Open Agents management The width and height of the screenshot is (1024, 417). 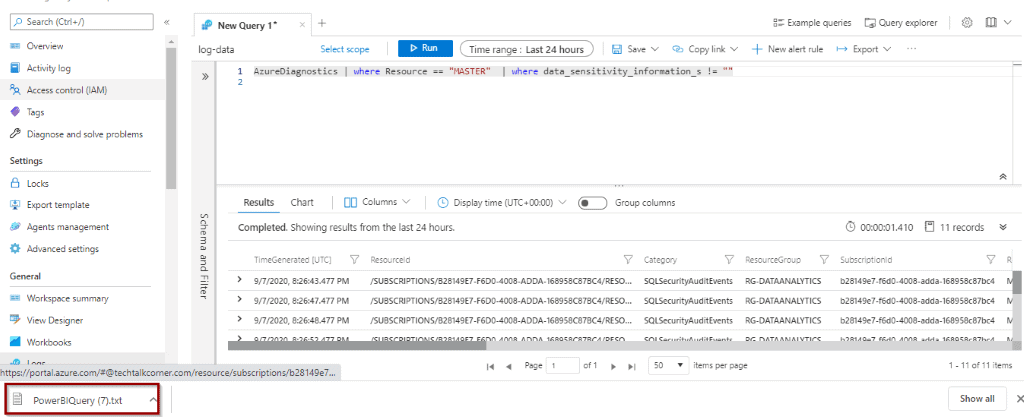(x=67, y=227)
